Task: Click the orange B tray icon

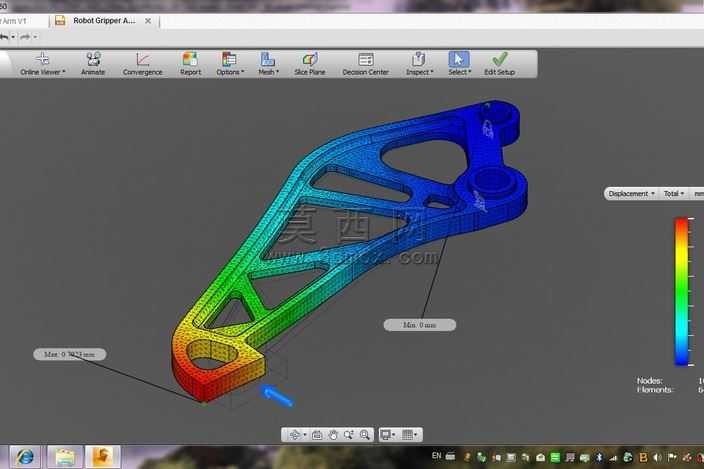Action: tap(643, 457)
